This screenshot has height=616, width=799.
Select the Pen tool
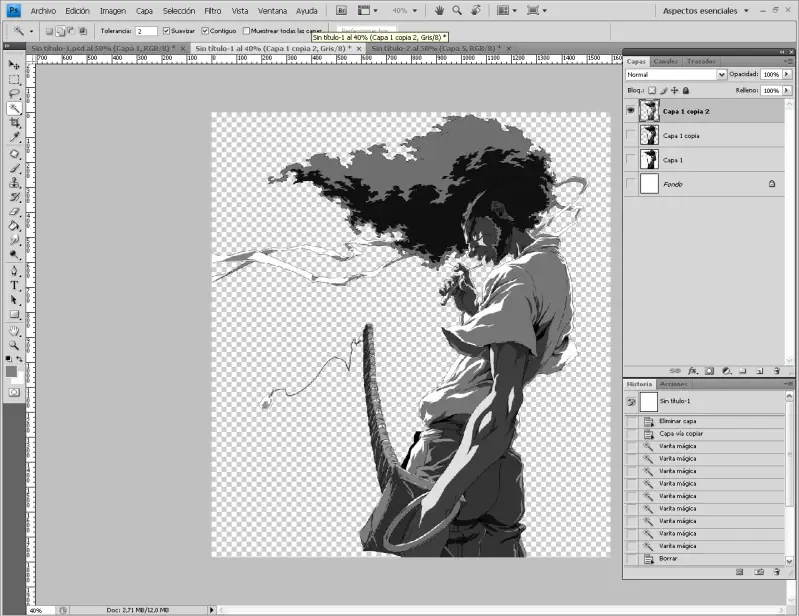[14, 271]
